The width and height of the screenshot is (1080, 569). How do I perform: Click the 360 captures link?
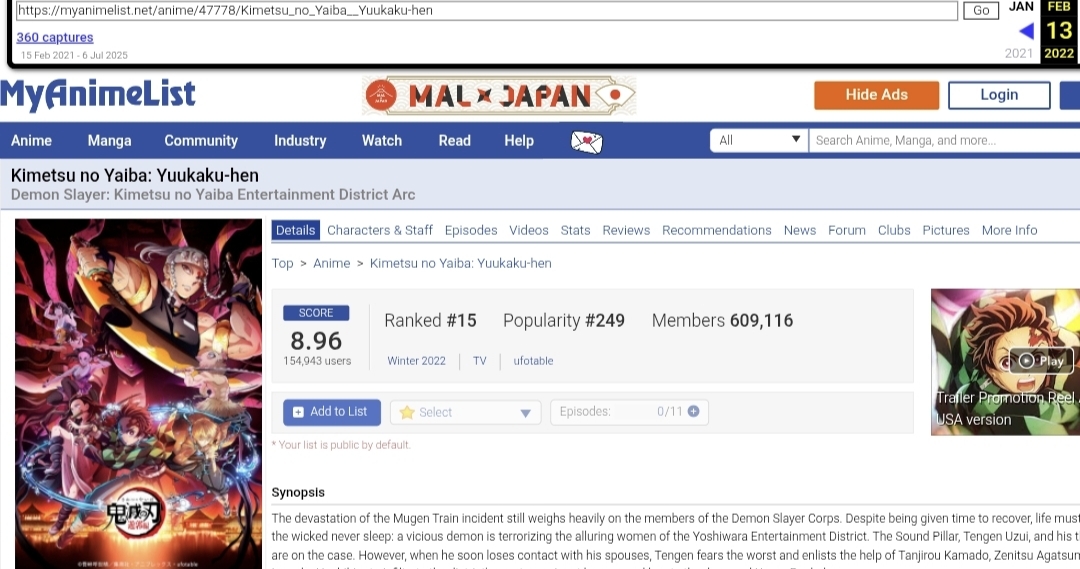pos(54,37)
